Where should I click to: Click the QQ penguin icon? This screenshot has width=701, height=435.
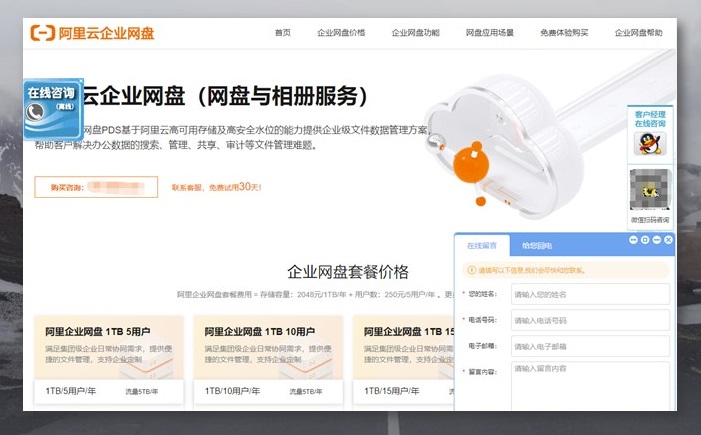pos(650,144)
